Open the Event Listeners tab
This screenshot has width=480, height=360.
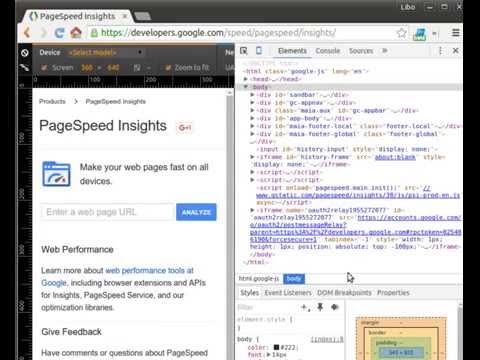pyautogui.click(x=288, y=293)
